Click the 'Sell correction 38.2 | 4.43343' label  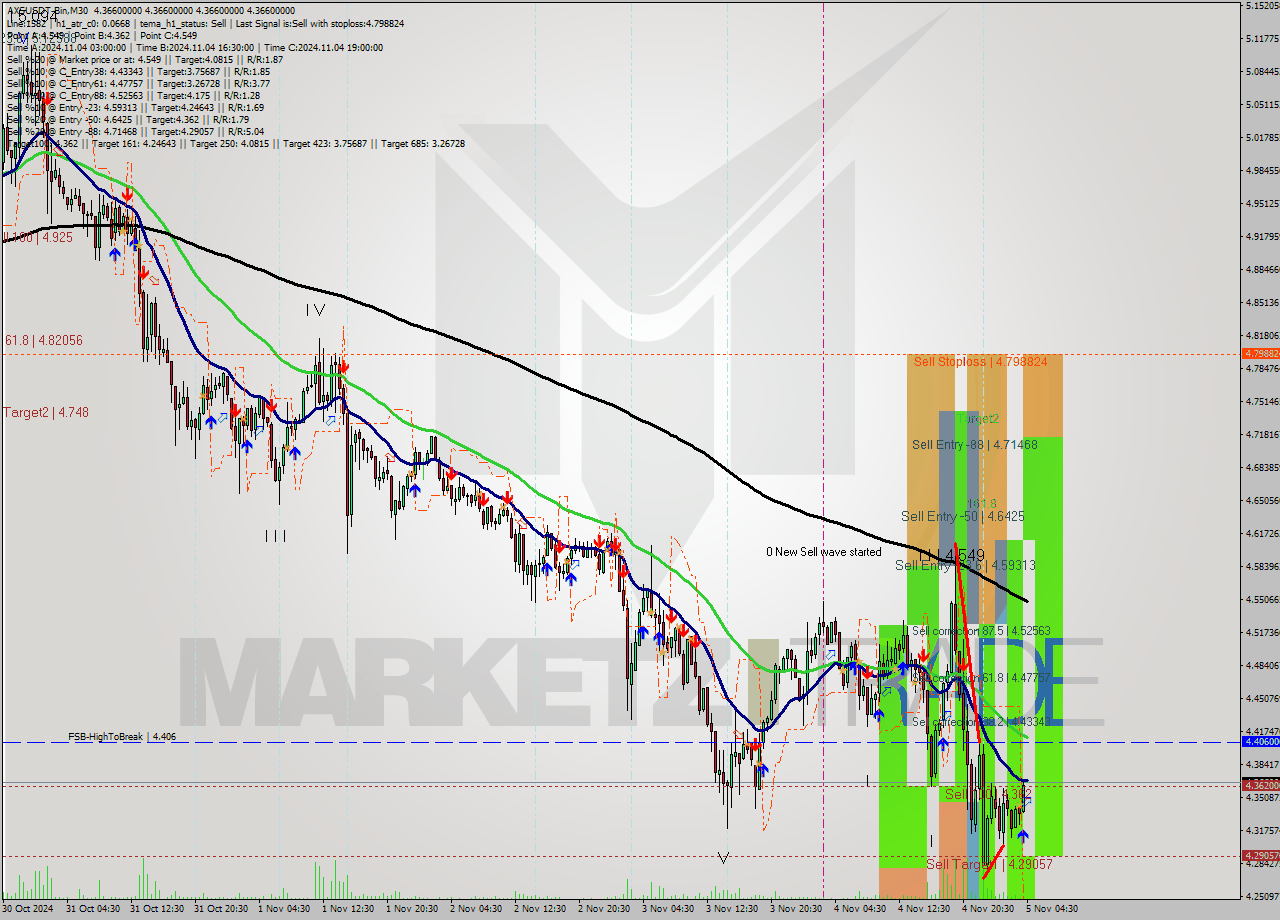click(x=981, y=721)
